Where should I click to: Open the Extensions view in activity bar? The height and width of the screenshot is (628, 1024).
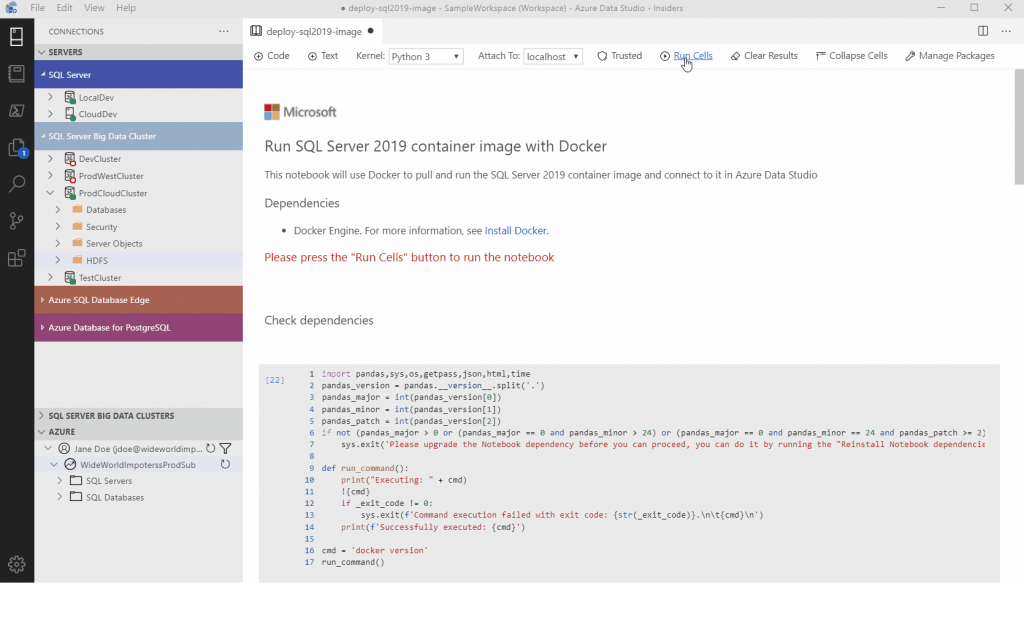click(x=16, y=259)
